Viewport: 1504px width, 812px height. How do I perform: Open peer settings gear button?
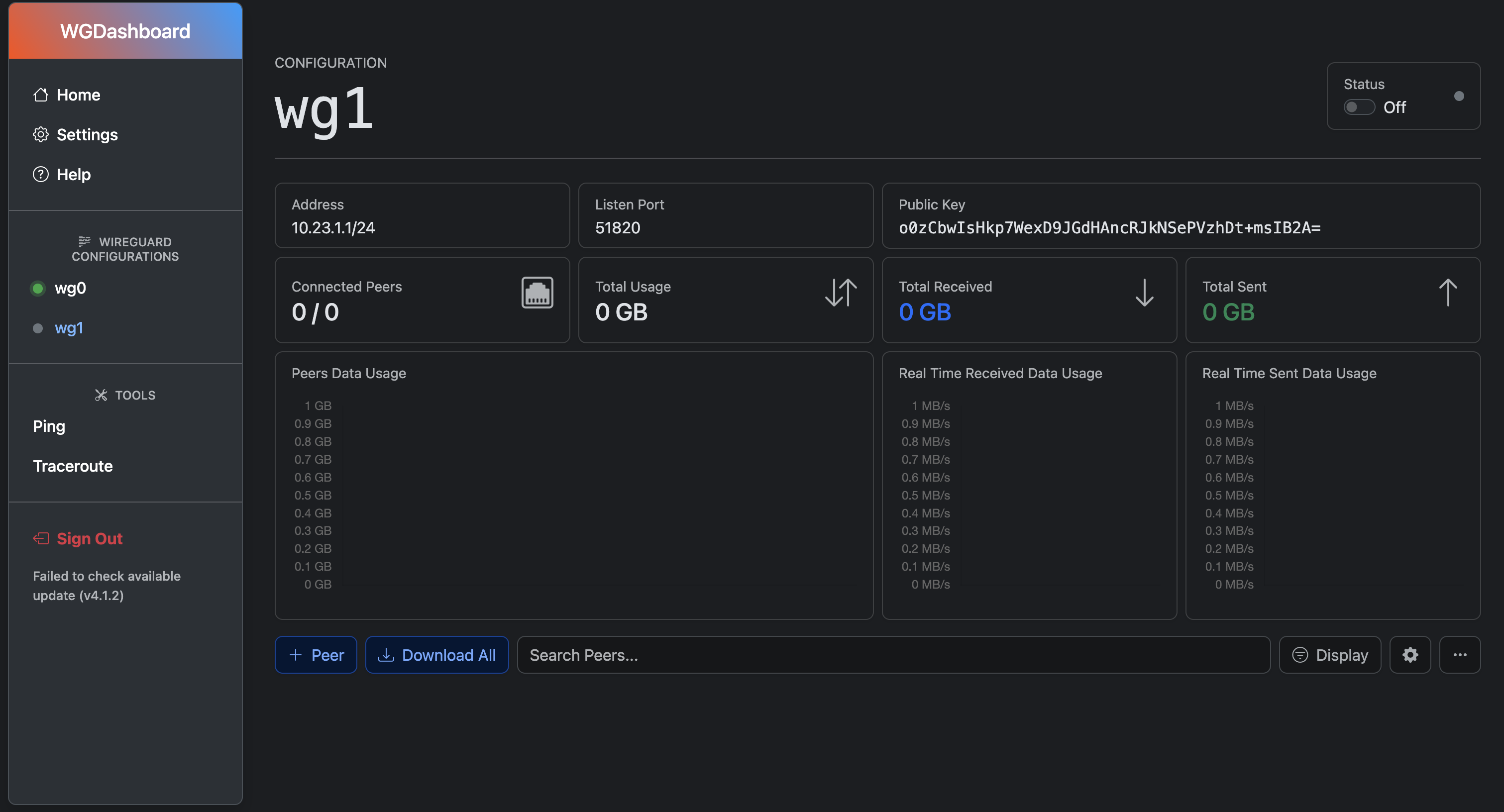1409,654
